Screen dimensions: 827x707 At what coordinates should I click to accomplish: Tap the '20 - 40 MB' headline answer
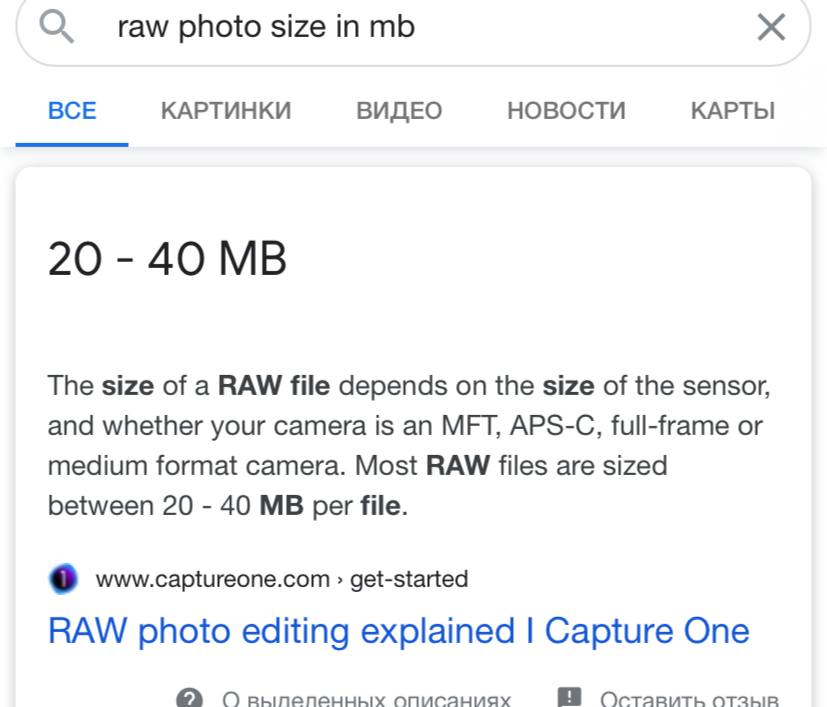point(167,260)
